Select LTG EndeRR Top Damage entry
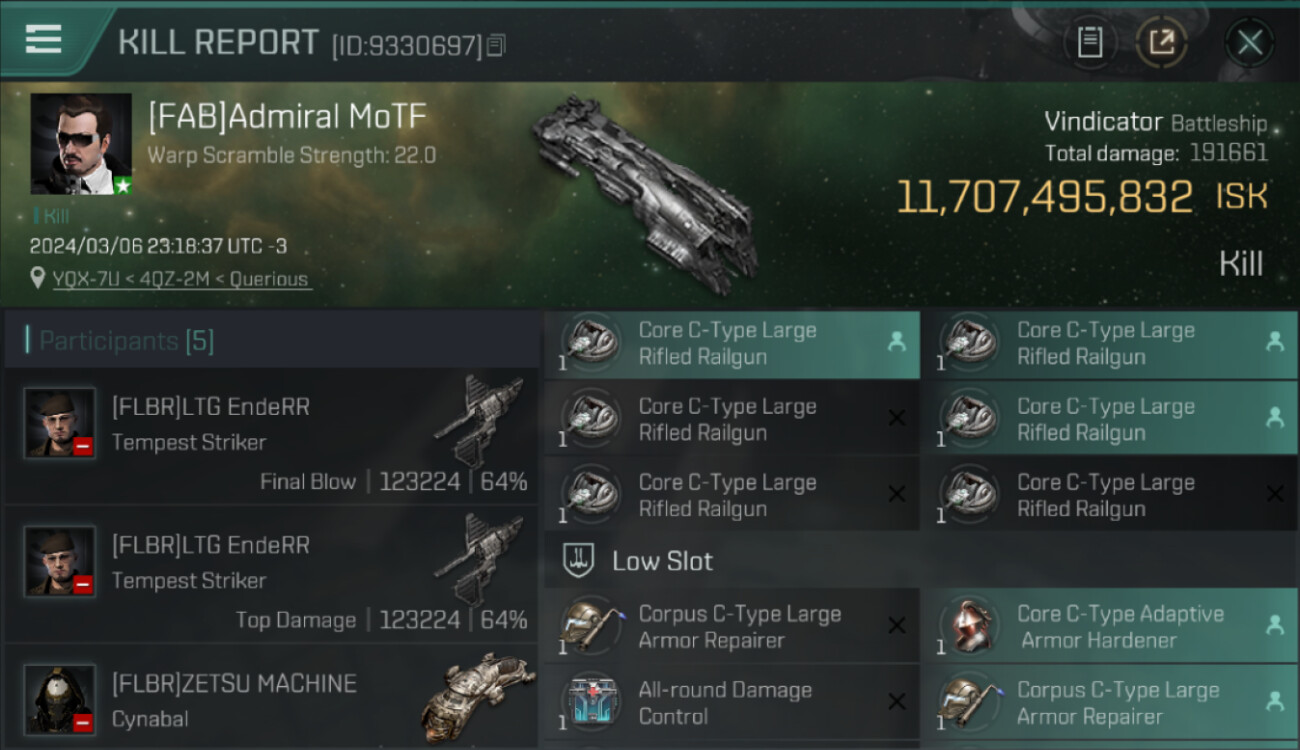 pyautogui.click(x=271, y=574)
